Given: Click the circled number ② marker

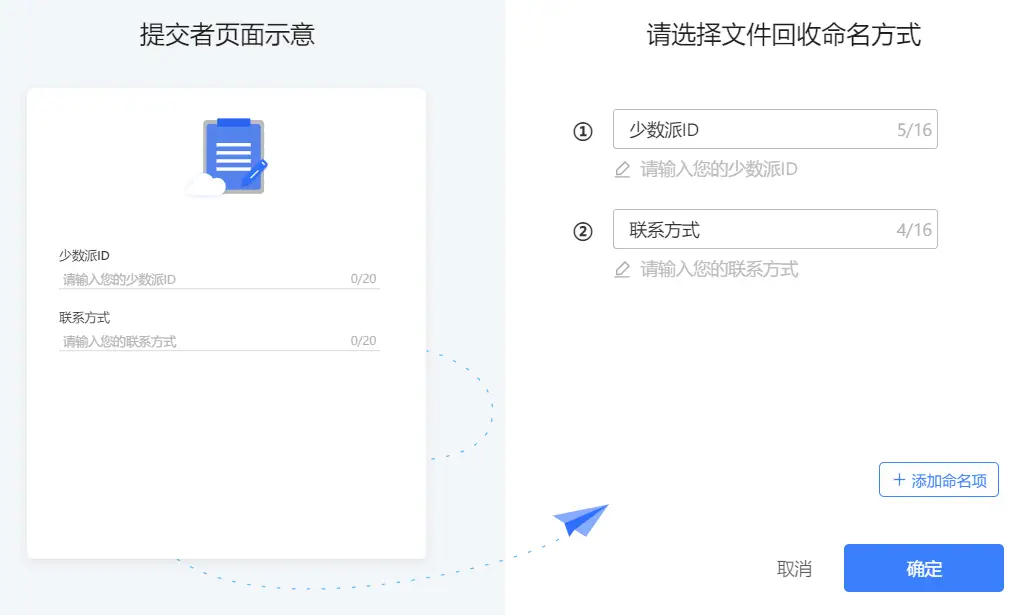Looking at the screenshot, I should [583, 229].
